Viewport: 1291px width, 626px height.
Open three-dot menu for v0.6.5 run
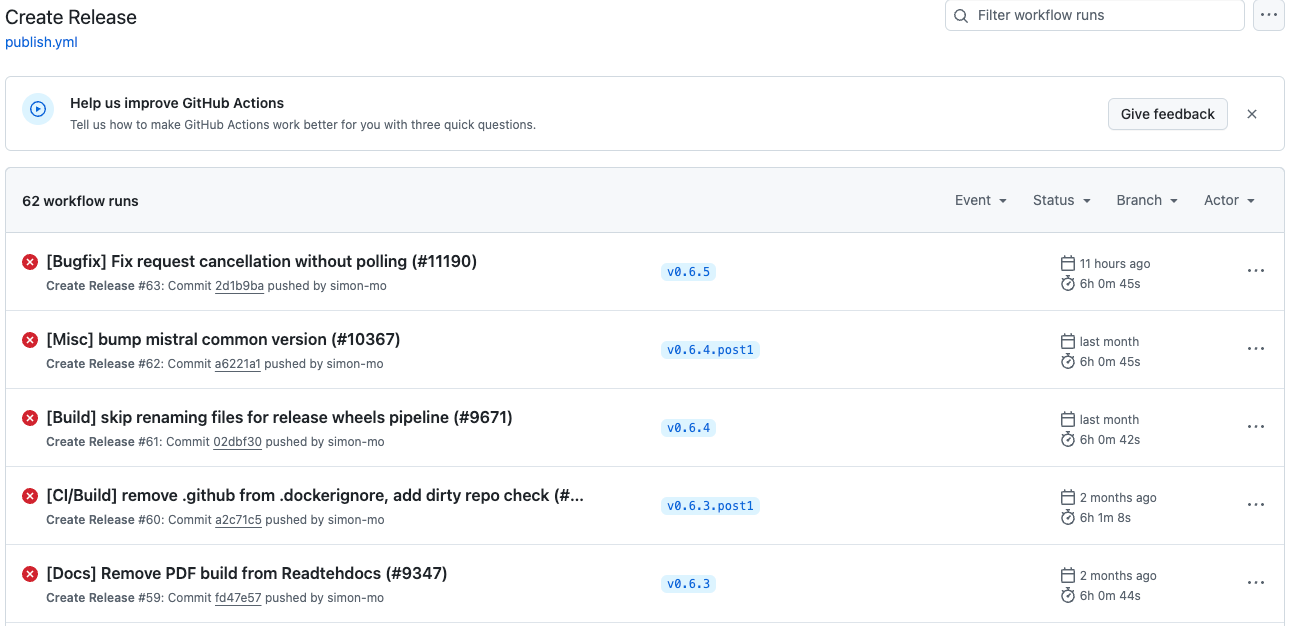pyautogui.click(x=1256, y=271)
